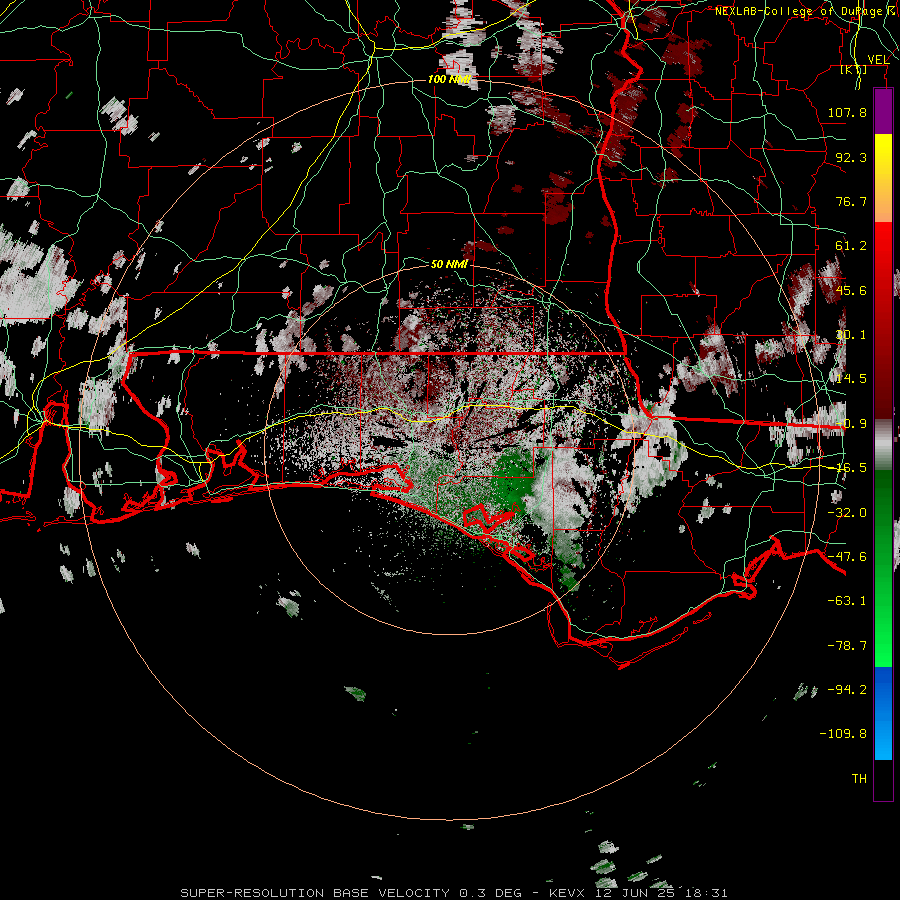Click the 30.1 legend value
The image size is (900, 900).
click(851, 335)
